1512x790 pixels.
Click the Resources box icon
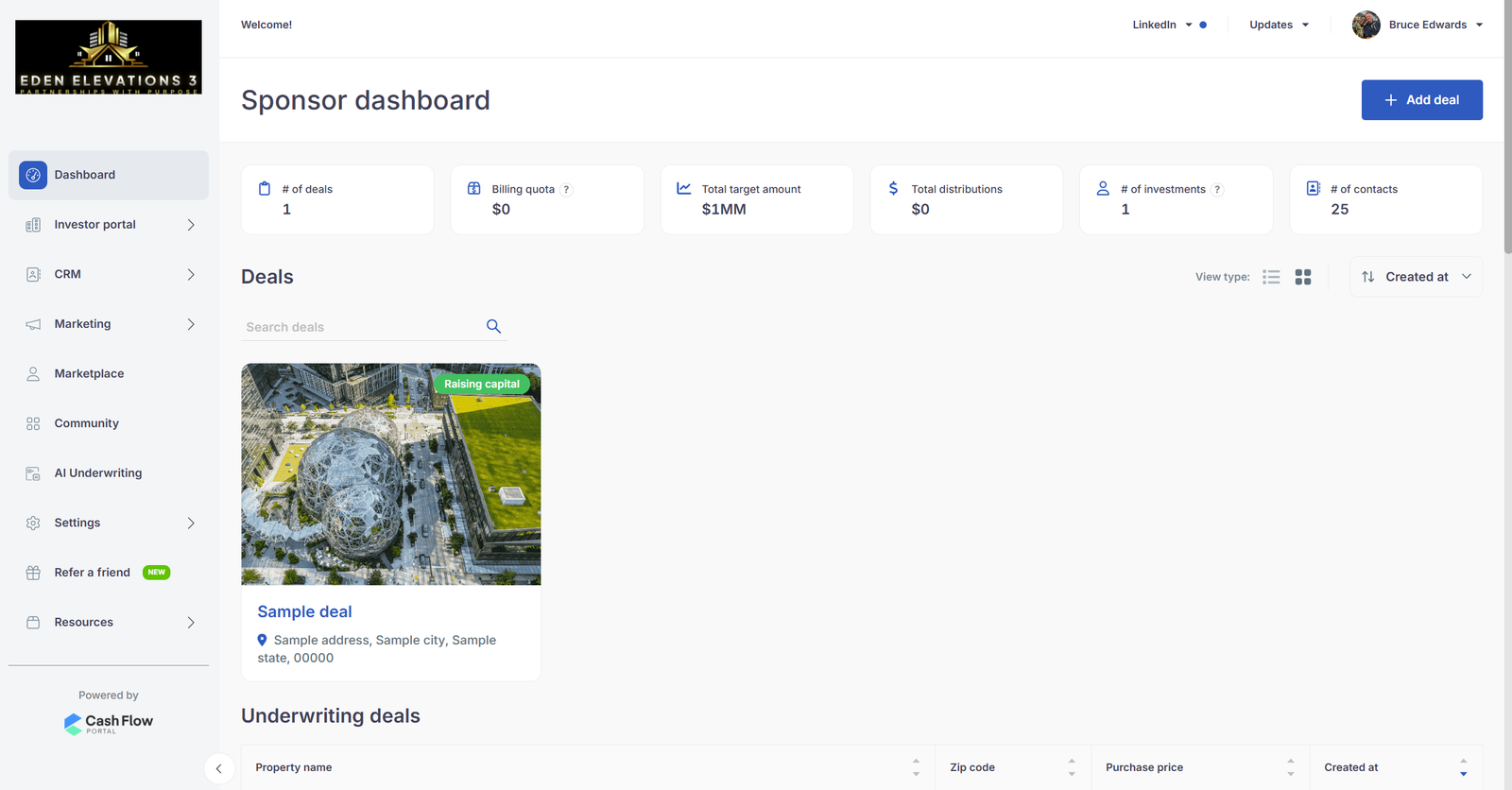point(33,623)
